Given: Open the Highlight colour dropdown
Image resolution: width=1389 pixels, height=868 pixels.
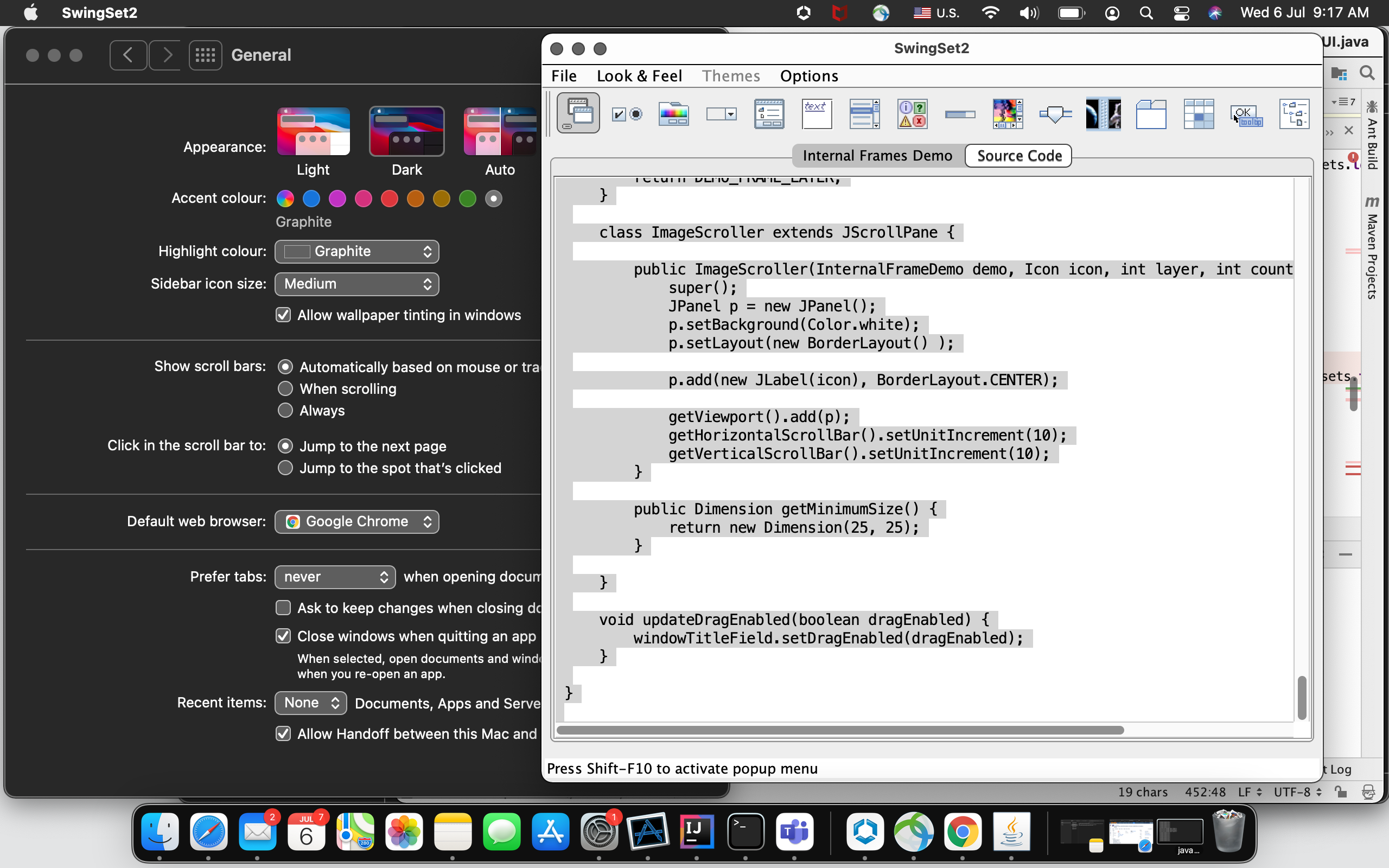Looking at the screenshot, I should [x=356, y=251].
